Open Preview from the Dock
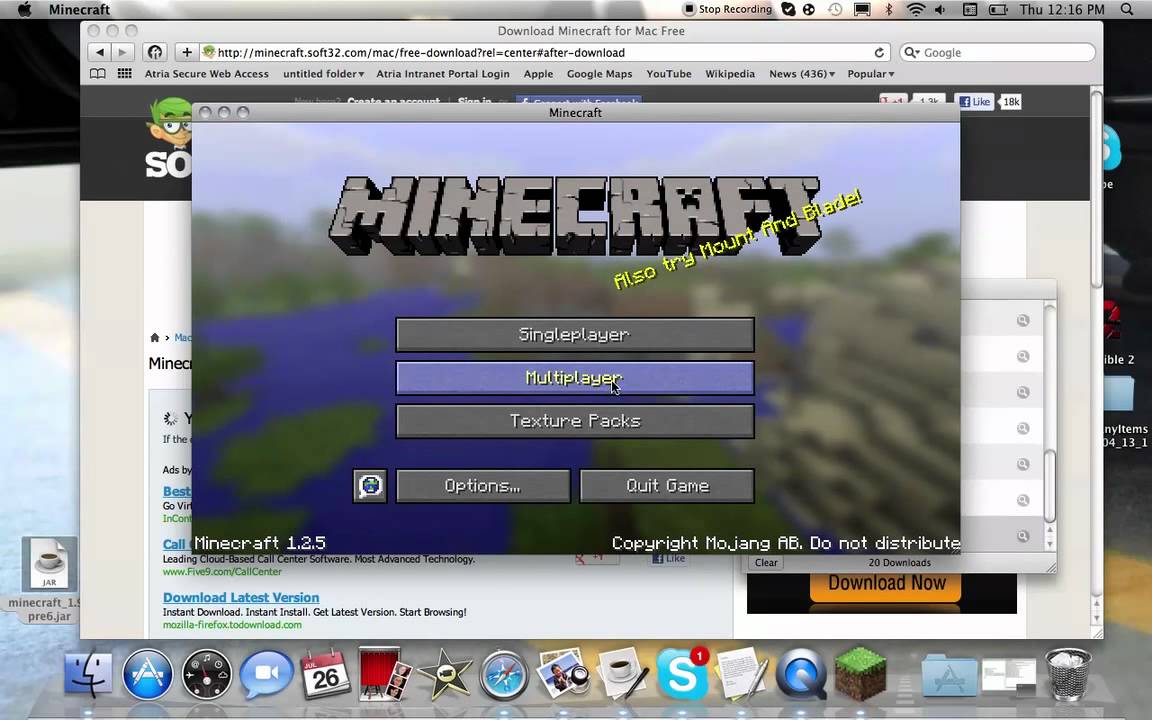The height and width of the screenshot is (720, 1152). [x=564, y=672]
